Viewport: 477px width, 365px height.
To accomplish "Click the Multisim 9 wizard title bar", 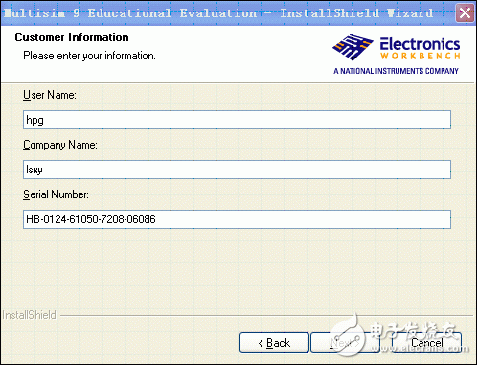I will (228, 13).
